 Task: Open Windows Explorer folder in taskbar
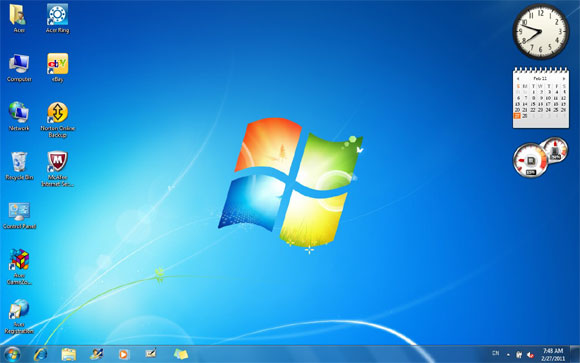click(68, 354)
